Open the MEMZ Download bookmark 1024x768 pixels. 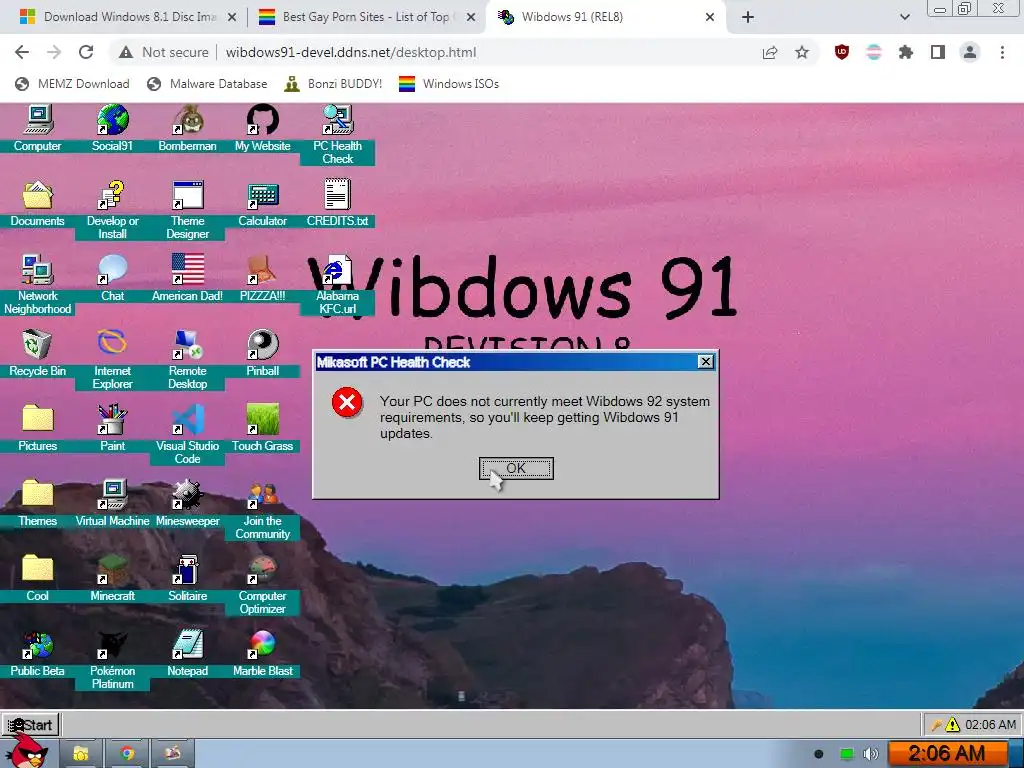(72, 84)
